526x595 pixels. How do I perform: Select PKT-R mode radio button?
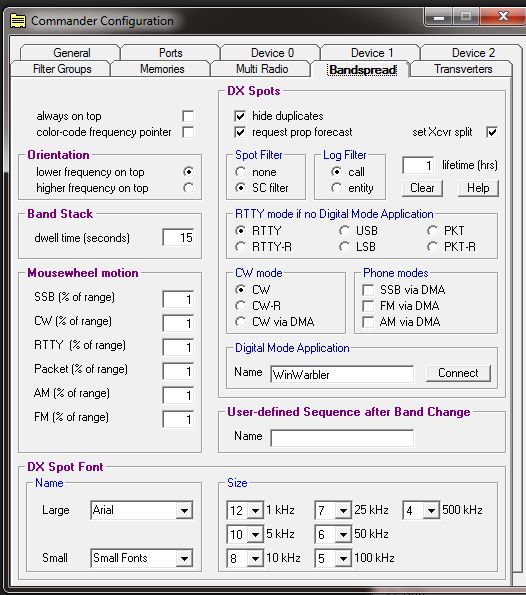coord(432,247)
